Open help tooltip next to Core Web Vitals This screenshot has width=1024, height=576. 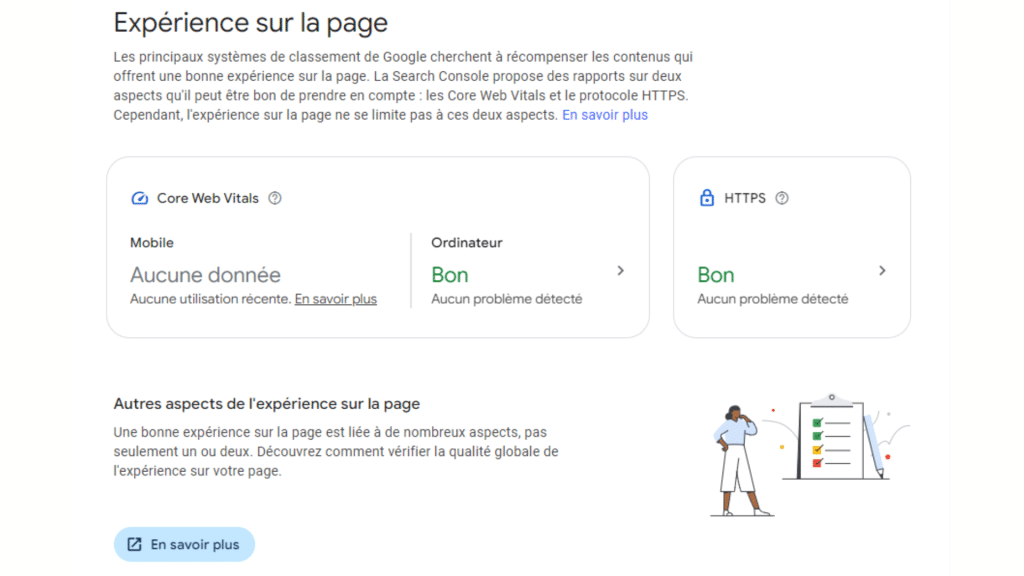[275, 198]
